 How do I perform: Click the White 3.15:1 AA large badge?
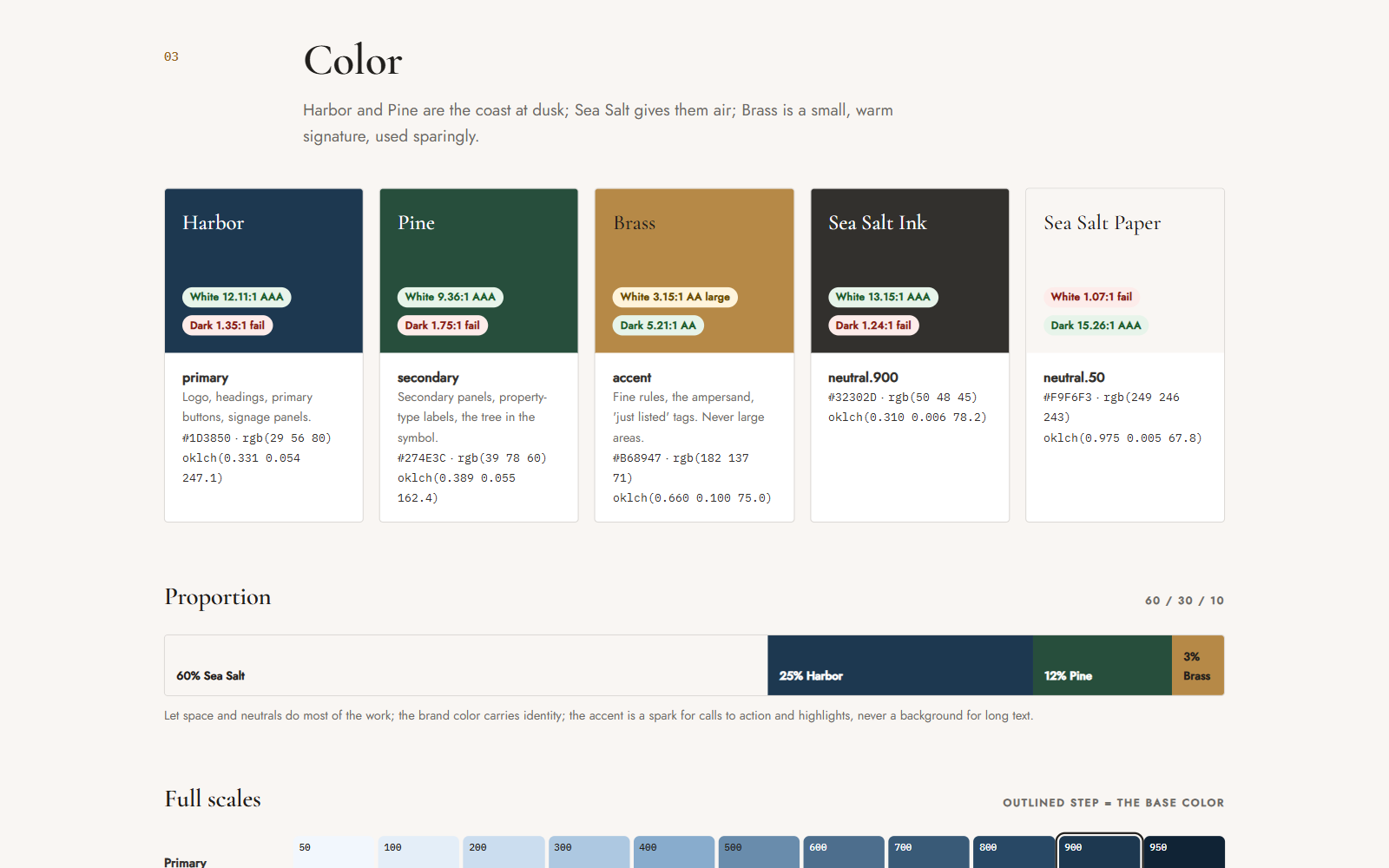click(x=675, y=297)
